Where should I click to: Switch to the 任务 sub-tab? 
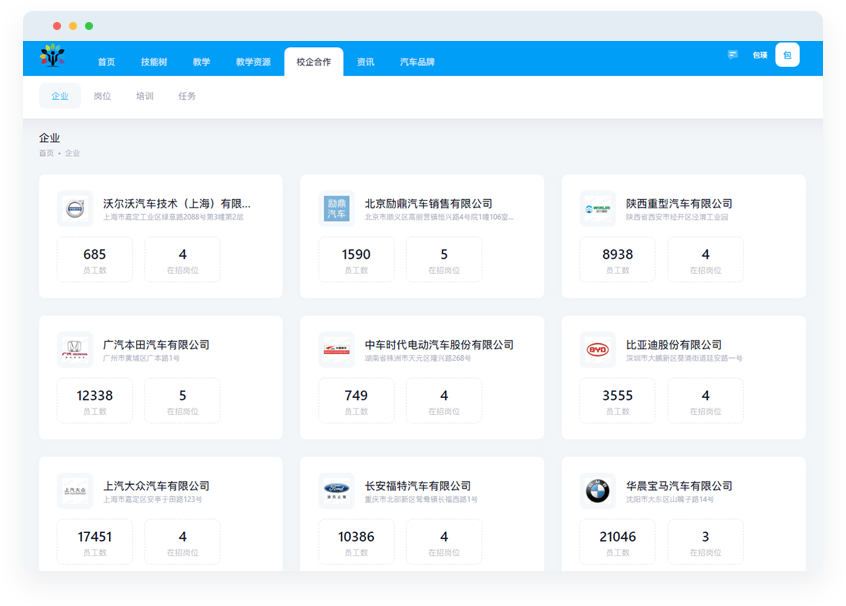187,96
